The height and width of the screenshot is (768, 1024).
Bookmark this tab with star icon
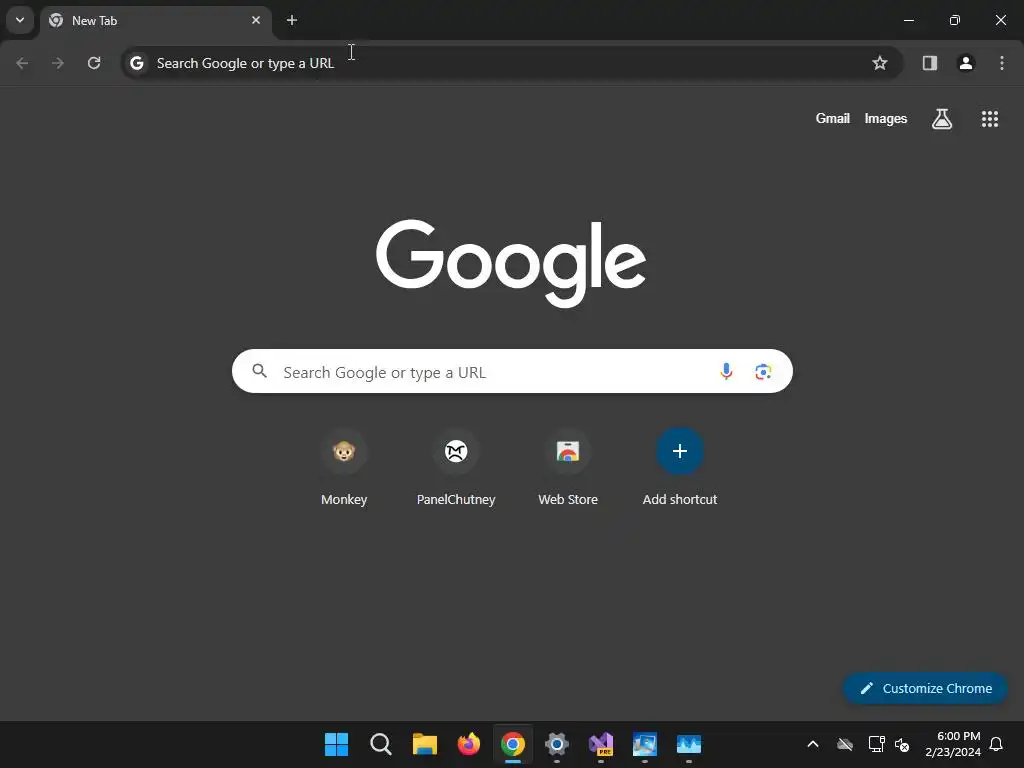pos(880,63)
